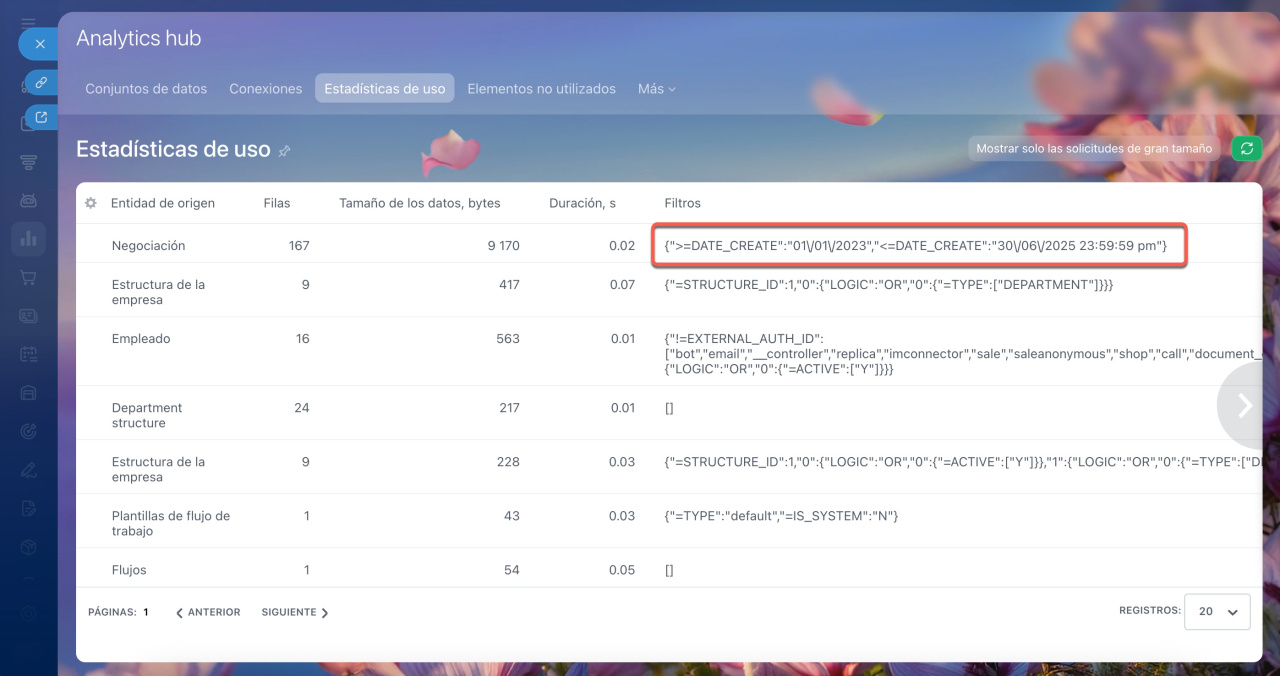
Task: Go to next page with Siguiente
Action: pos(295,612)
